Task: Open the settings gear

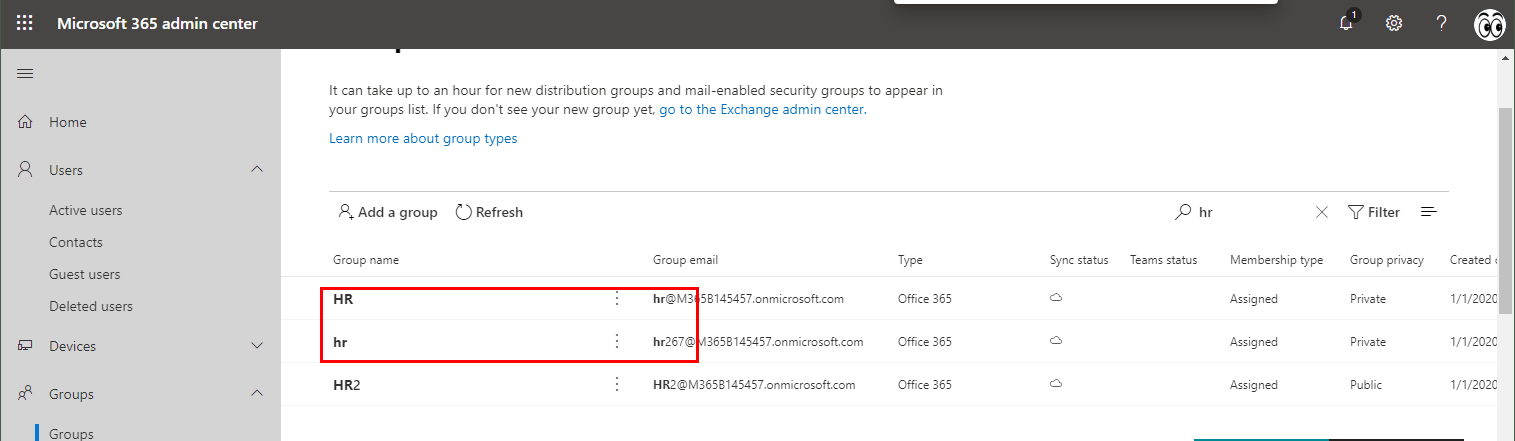Action: pos(1393,23)
